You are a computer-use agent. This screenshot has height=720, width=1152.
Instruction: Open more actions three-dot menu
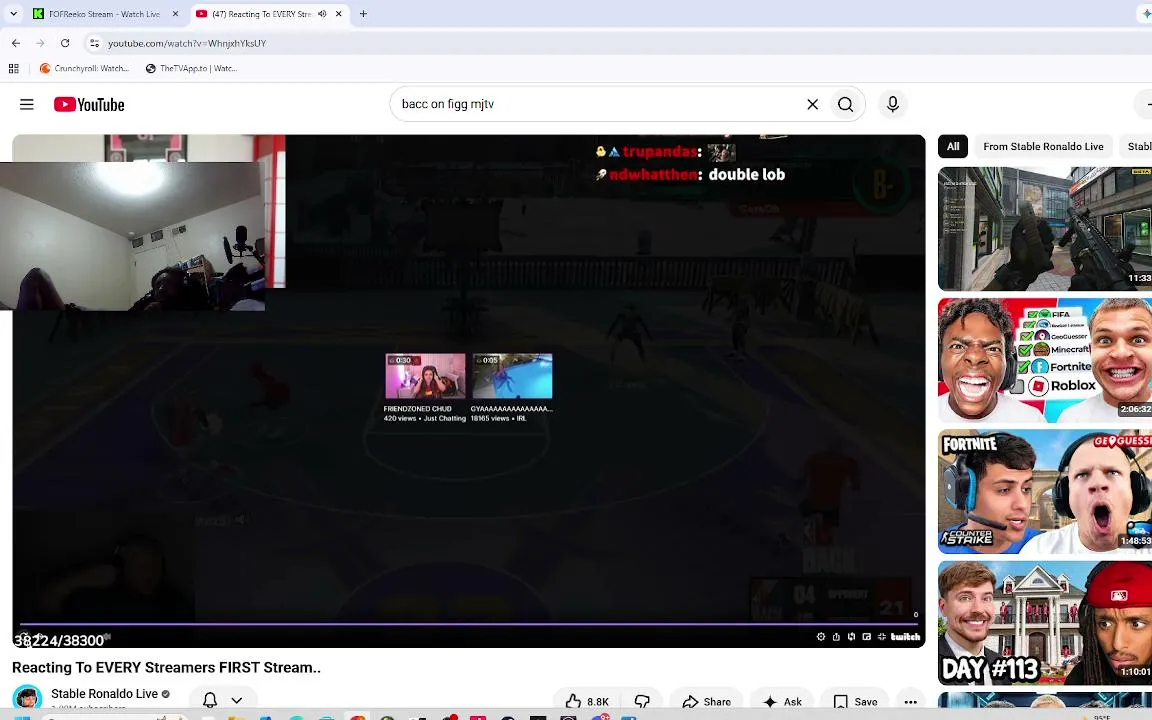point(910,702)
